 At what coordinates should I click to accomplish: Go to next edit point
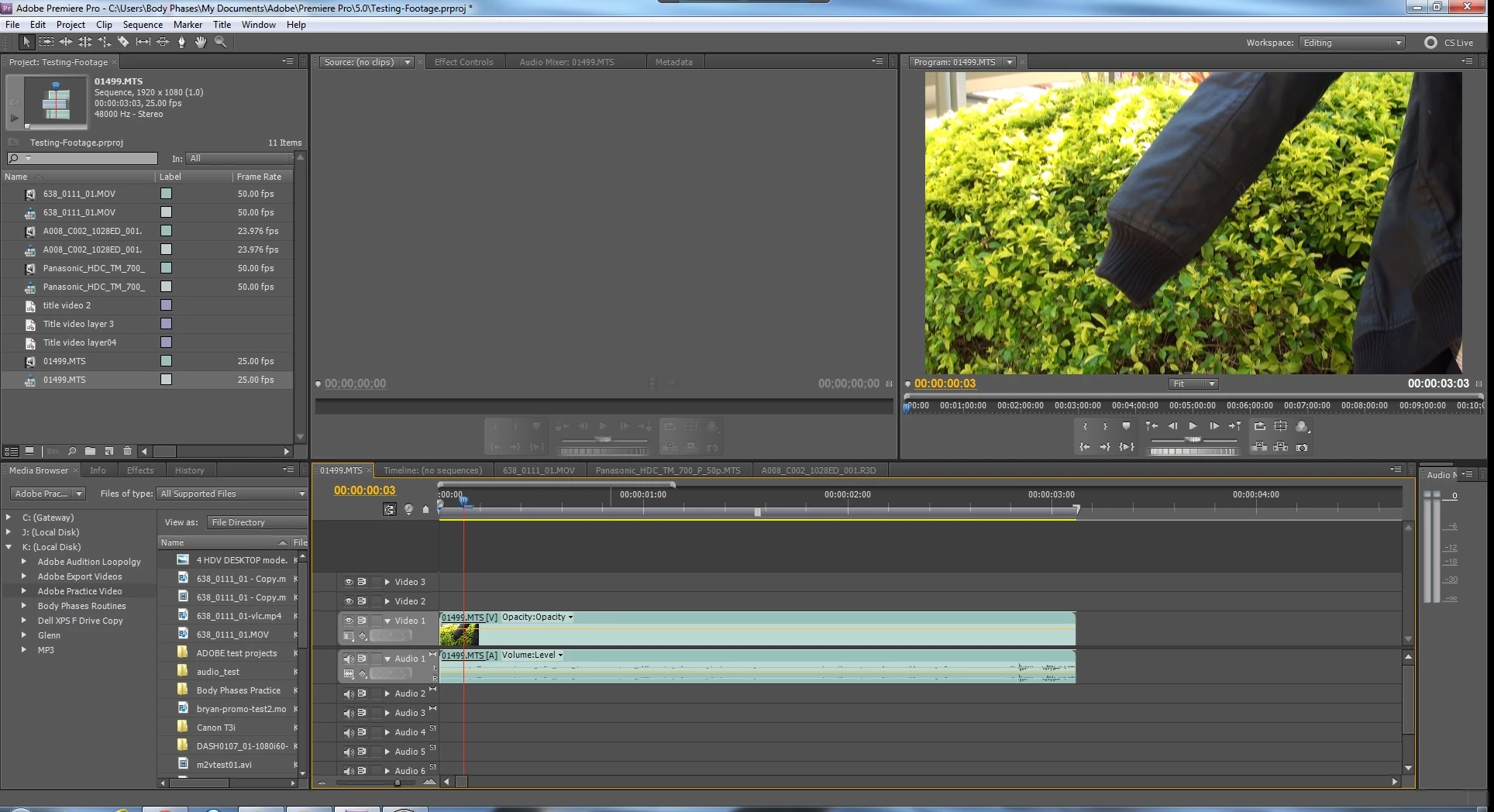click(x=1234, y=426)
